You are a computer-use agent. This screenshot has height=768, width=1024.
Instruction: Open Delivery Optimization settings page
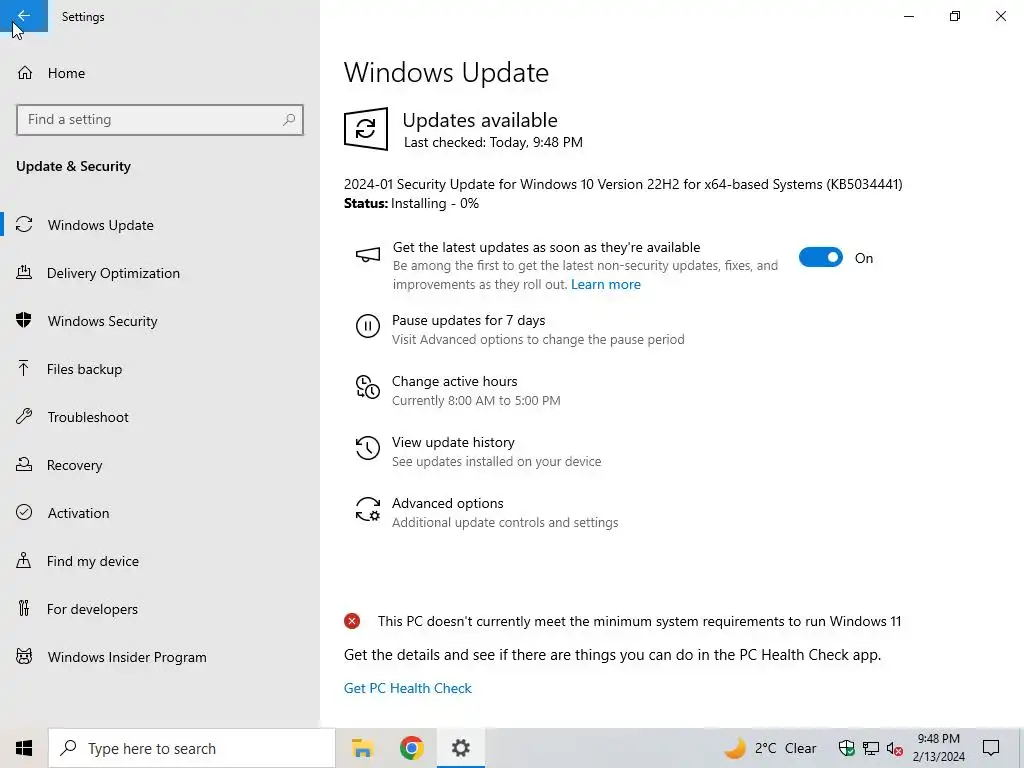[x=160, y=273]
